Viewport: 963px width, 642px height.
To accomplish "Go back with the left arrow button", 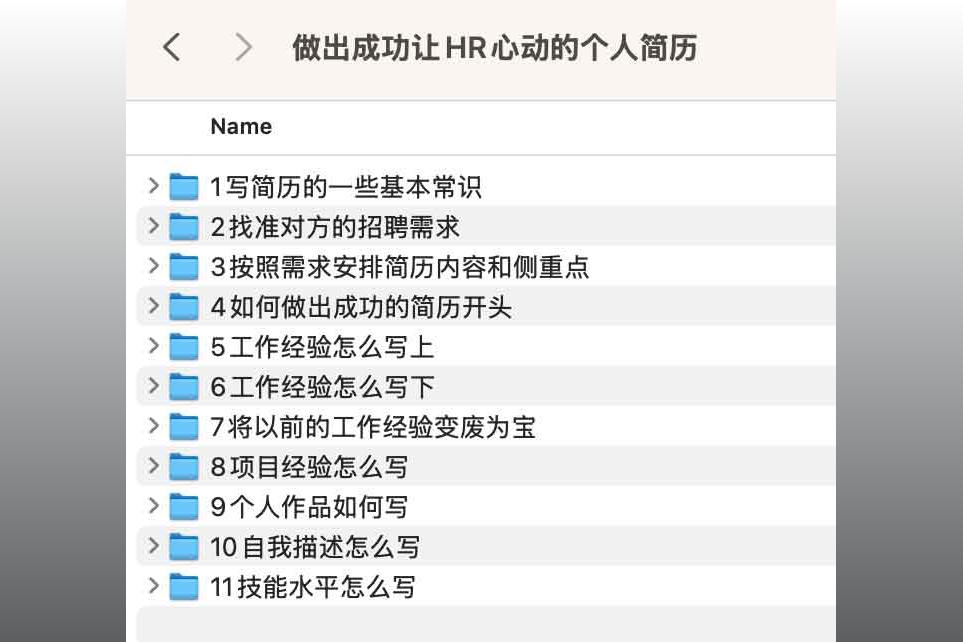I will (x=172, y=47).
